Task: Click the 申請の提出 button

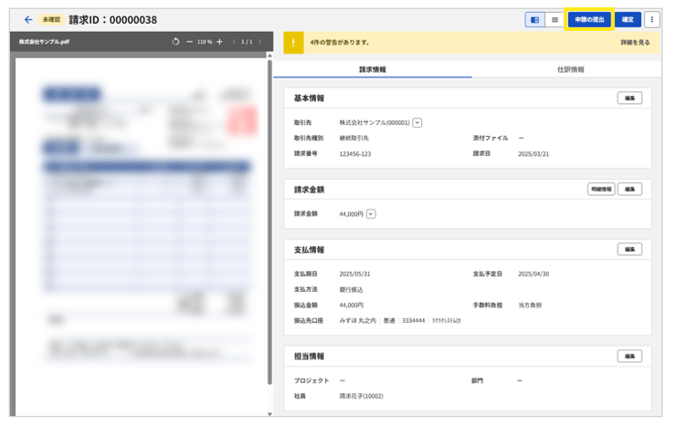Action: click(x=589, y=19)
